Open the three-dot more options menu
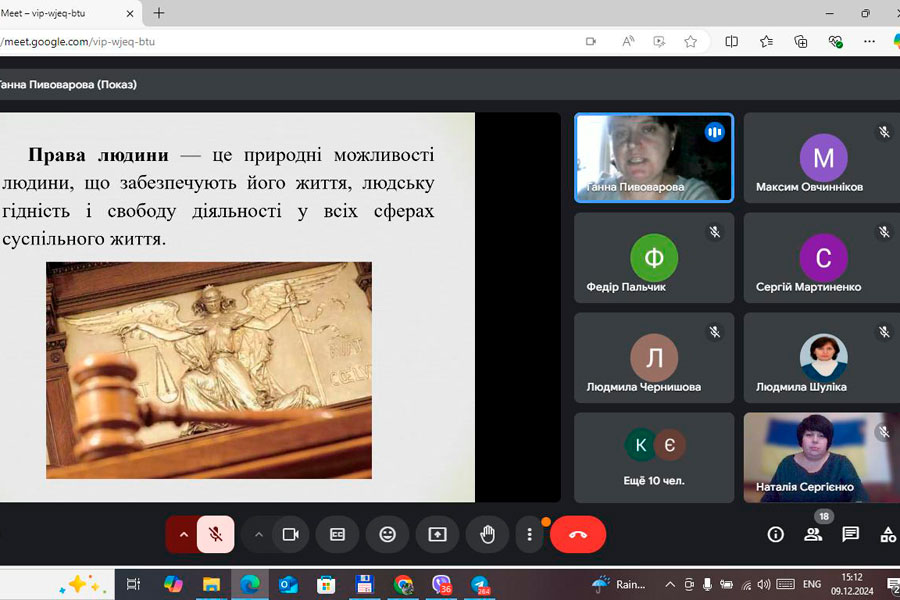900x600 pixels. point(529,535)
